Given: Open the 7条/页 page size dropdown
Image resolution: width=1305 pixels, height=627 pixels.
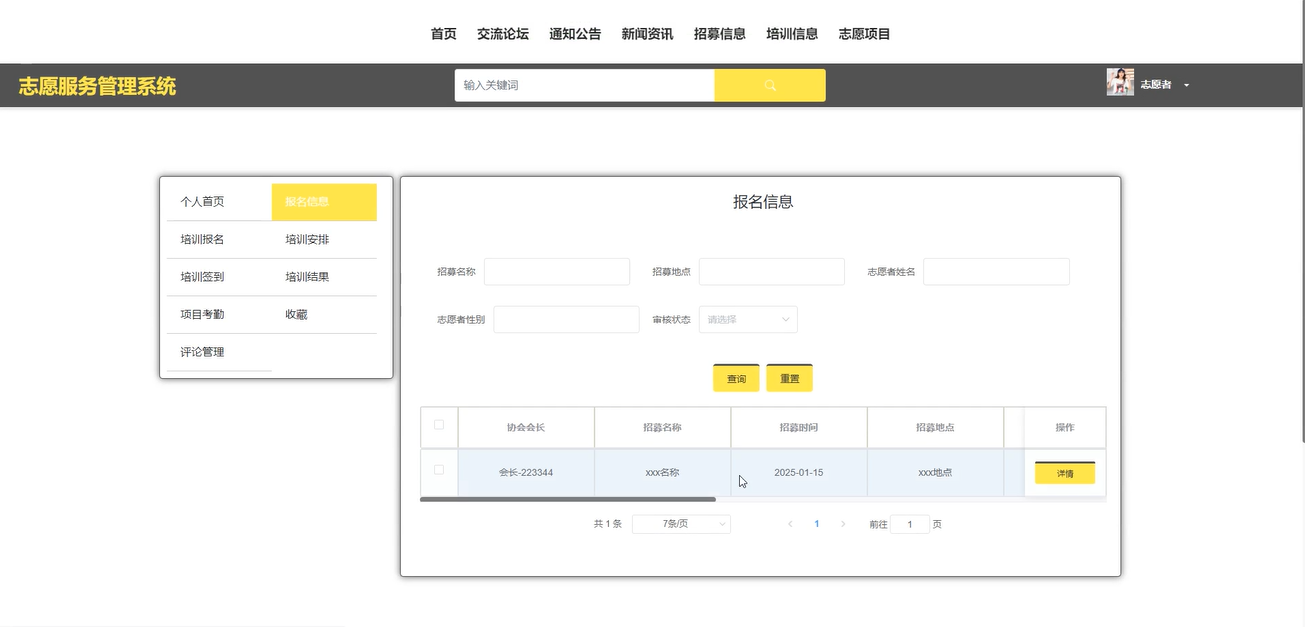Looking at the screenshot, I should 681,524.
